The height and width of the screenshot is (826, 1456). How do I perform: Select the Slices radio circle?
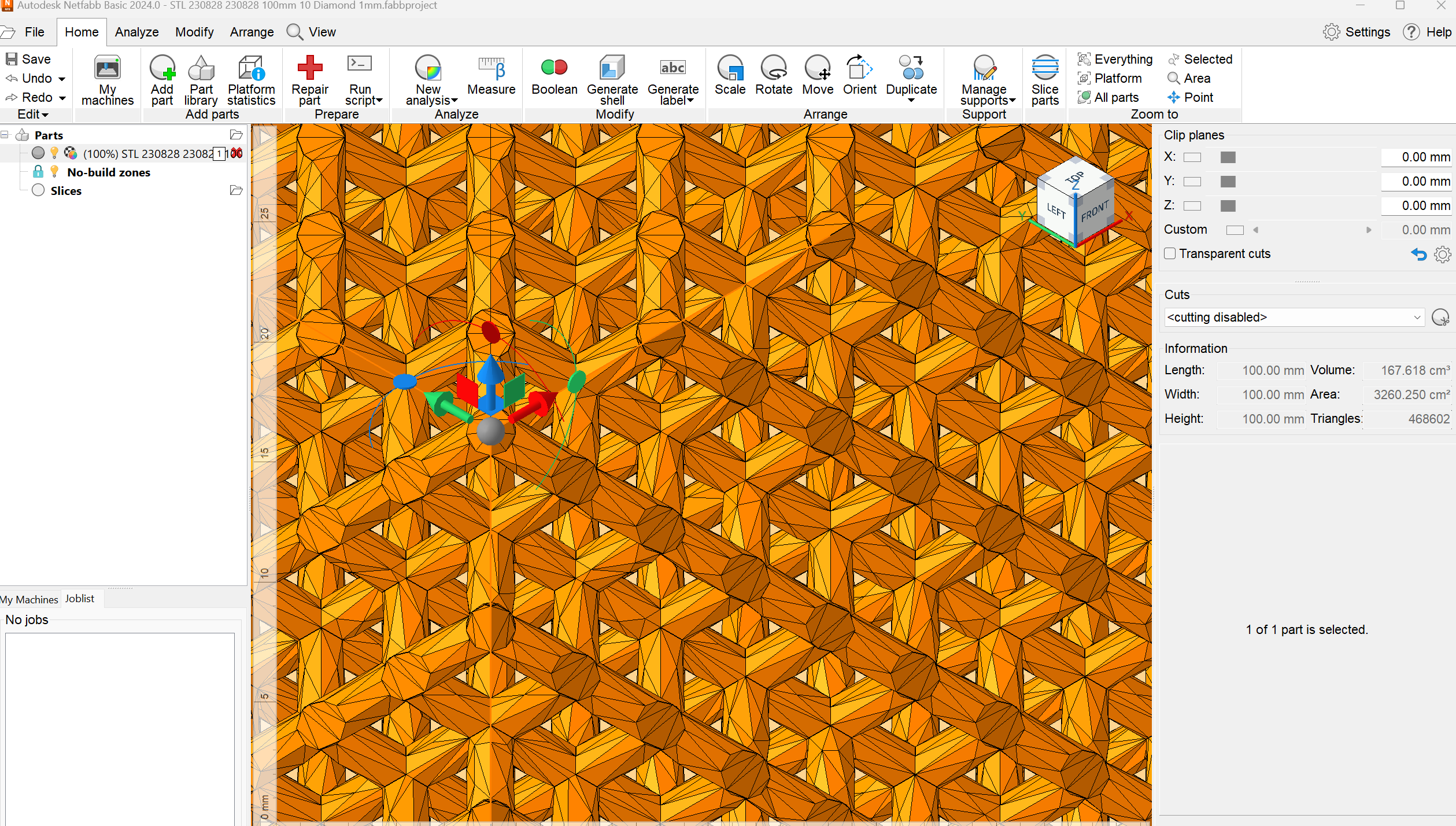point(38,191)
